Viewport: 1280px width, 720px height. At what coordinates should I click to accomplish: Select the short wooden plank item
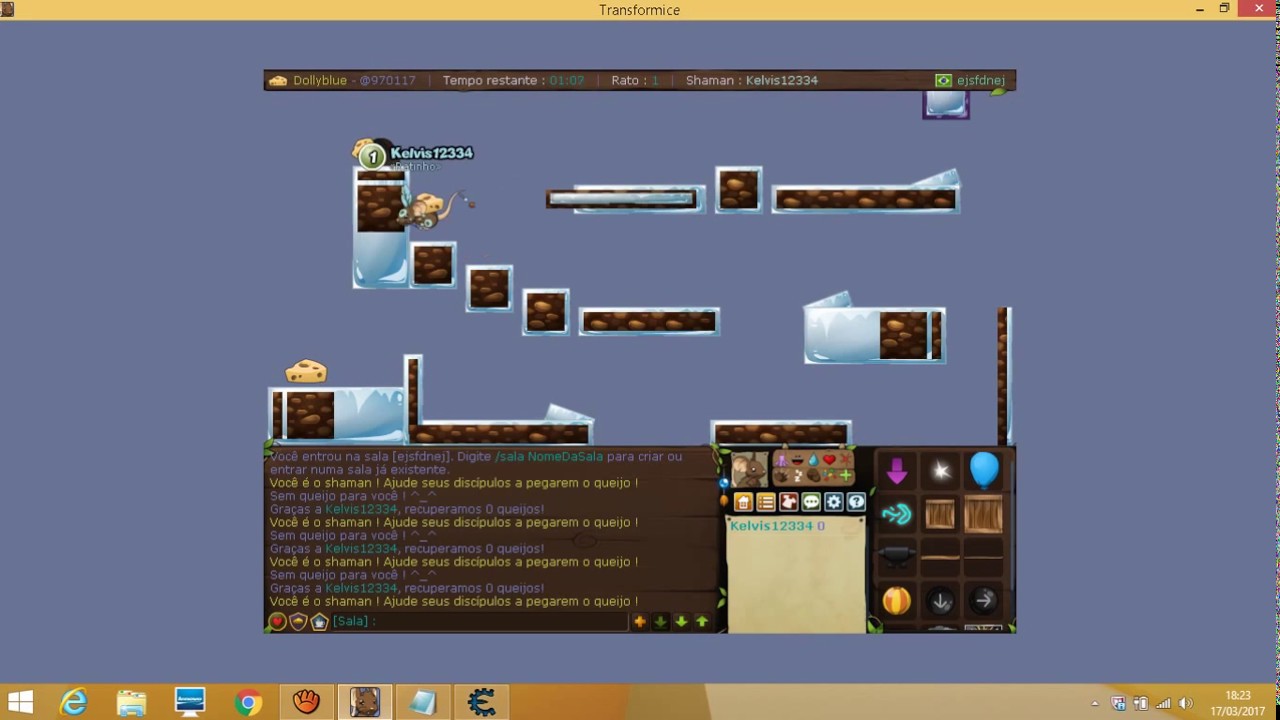(x=940, y=557)
